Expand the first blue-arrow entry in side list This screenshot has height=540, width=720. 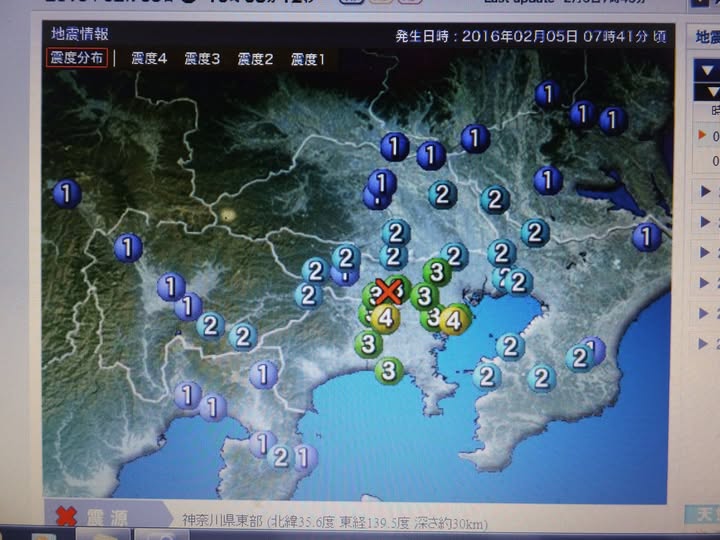click(x=706, y=191)
